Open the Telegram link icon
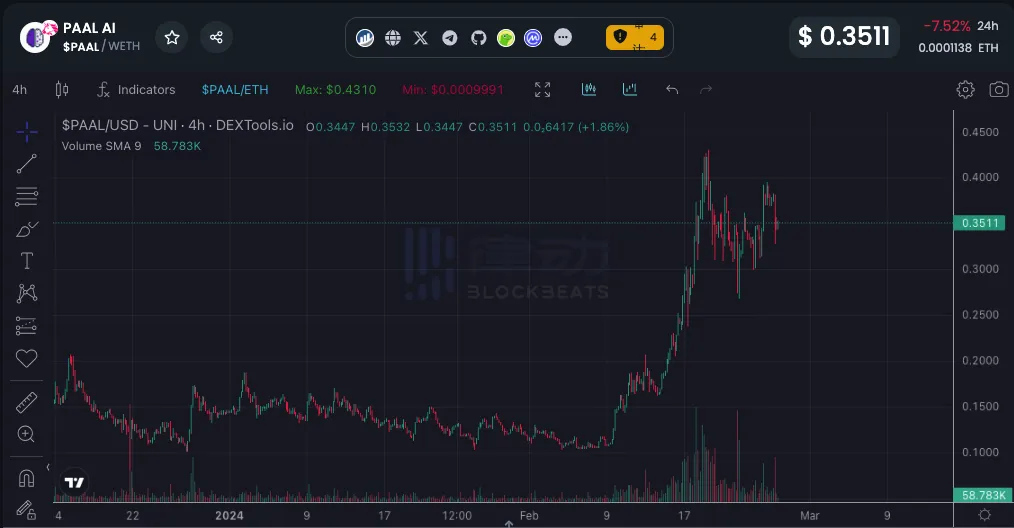 [x=450, y=38]
